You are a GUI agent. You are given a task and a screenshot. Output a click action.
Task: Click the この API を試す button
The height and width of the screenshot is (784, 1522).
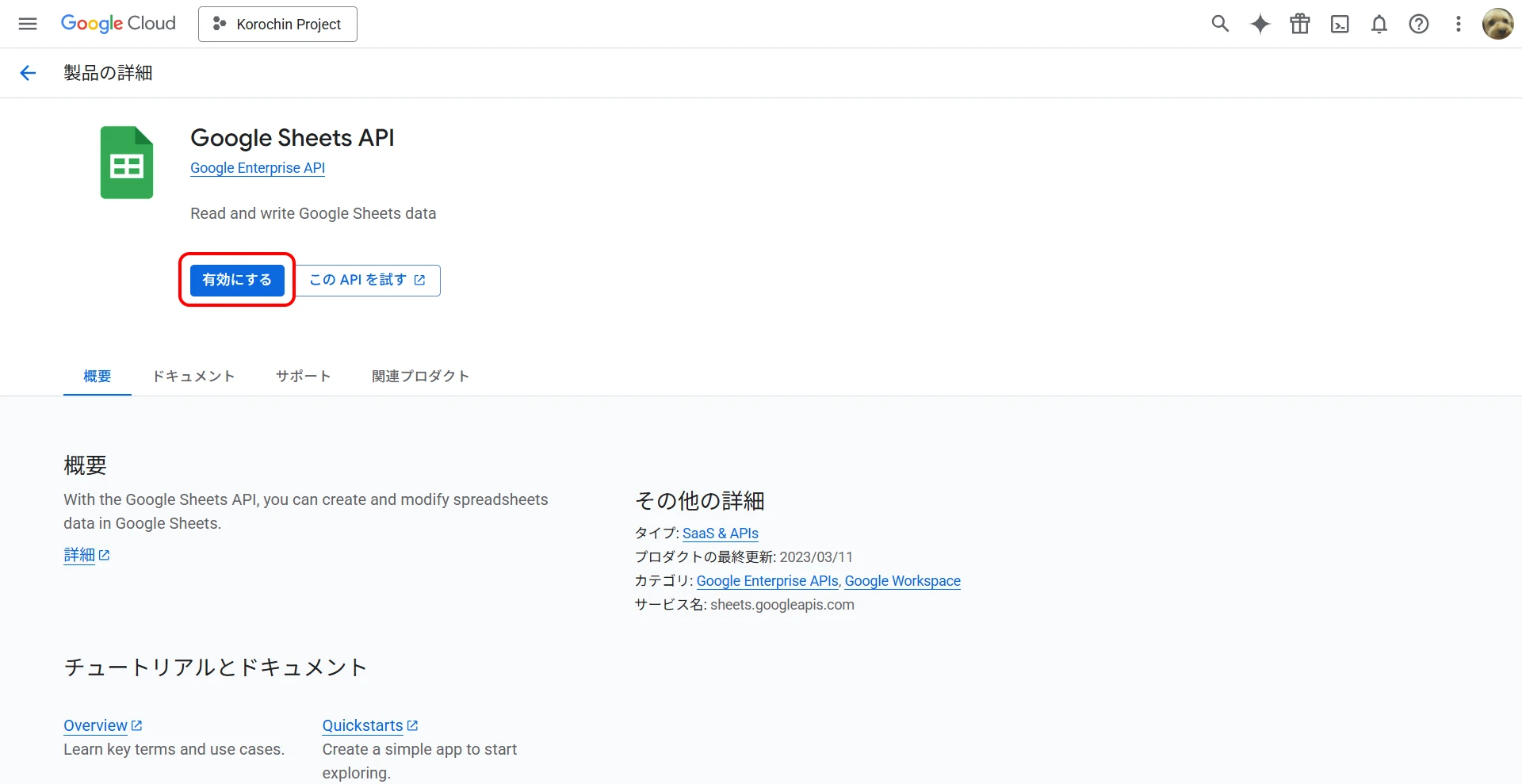[x=368, y=280]
